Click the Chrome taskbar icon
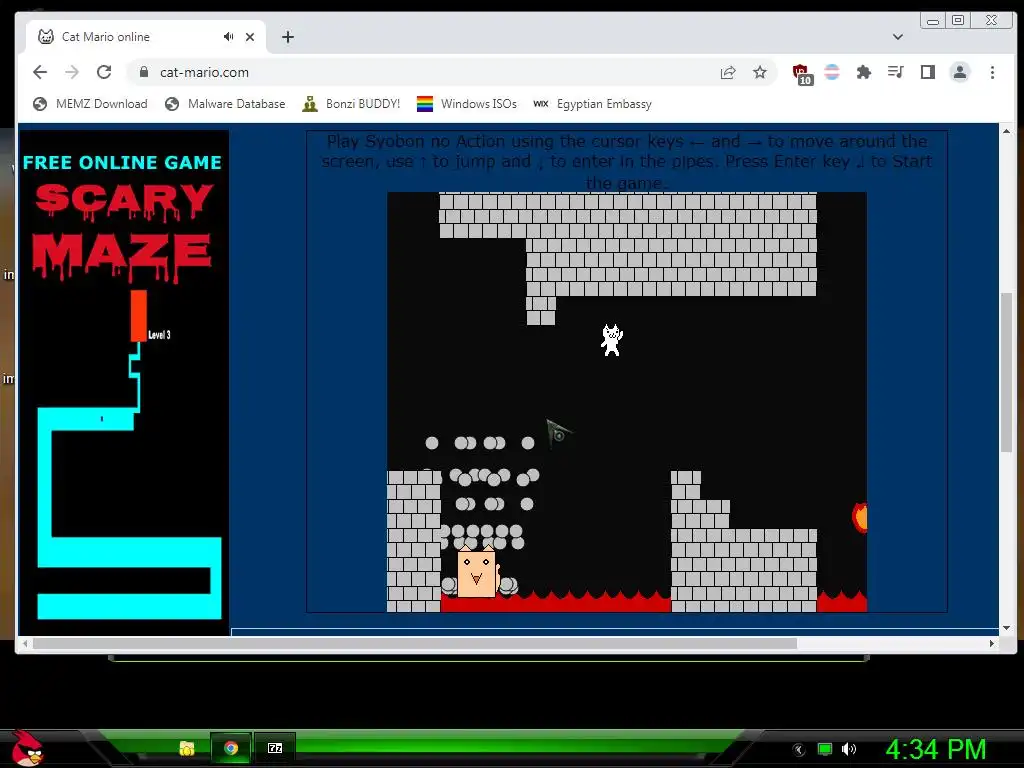The height and width of the screenshot is (768, 1024). pos(231,748)
